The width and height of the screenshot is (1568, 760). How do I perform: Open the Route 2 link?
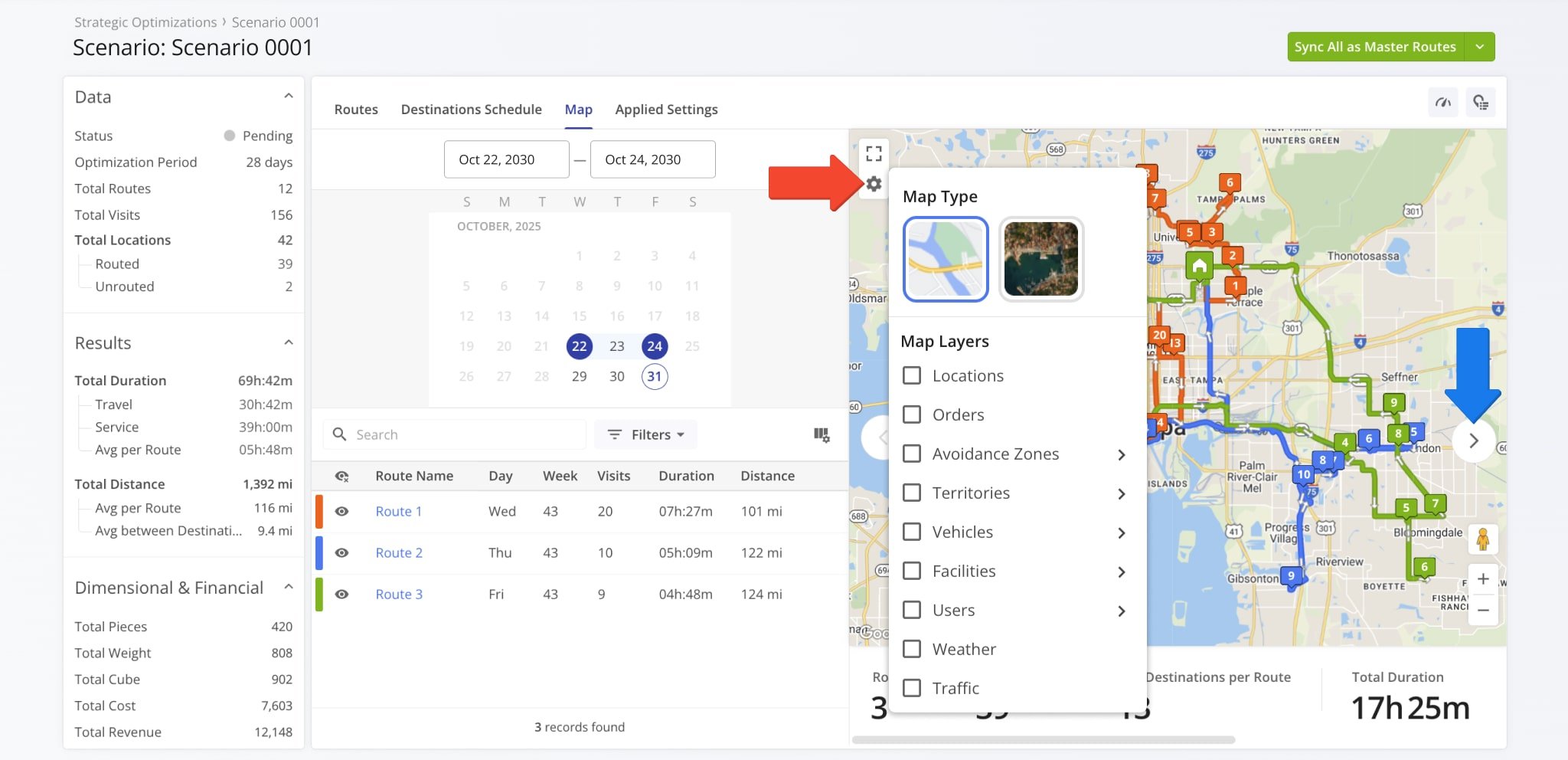tap(398, 553)
